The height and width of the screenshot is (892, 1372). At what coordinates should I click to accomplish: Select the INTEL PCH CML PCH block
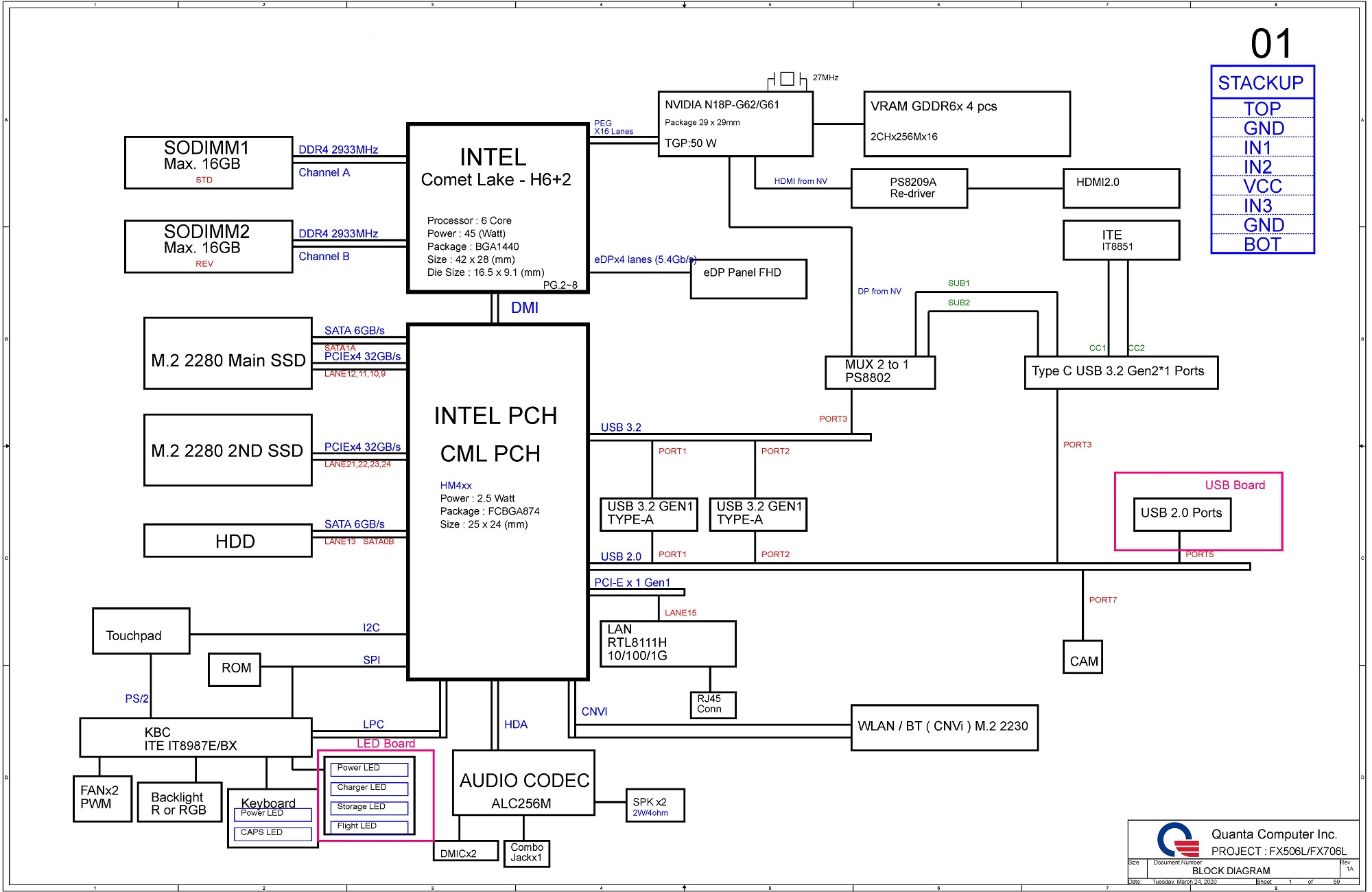pyautogui.click(x=498, y=502)
